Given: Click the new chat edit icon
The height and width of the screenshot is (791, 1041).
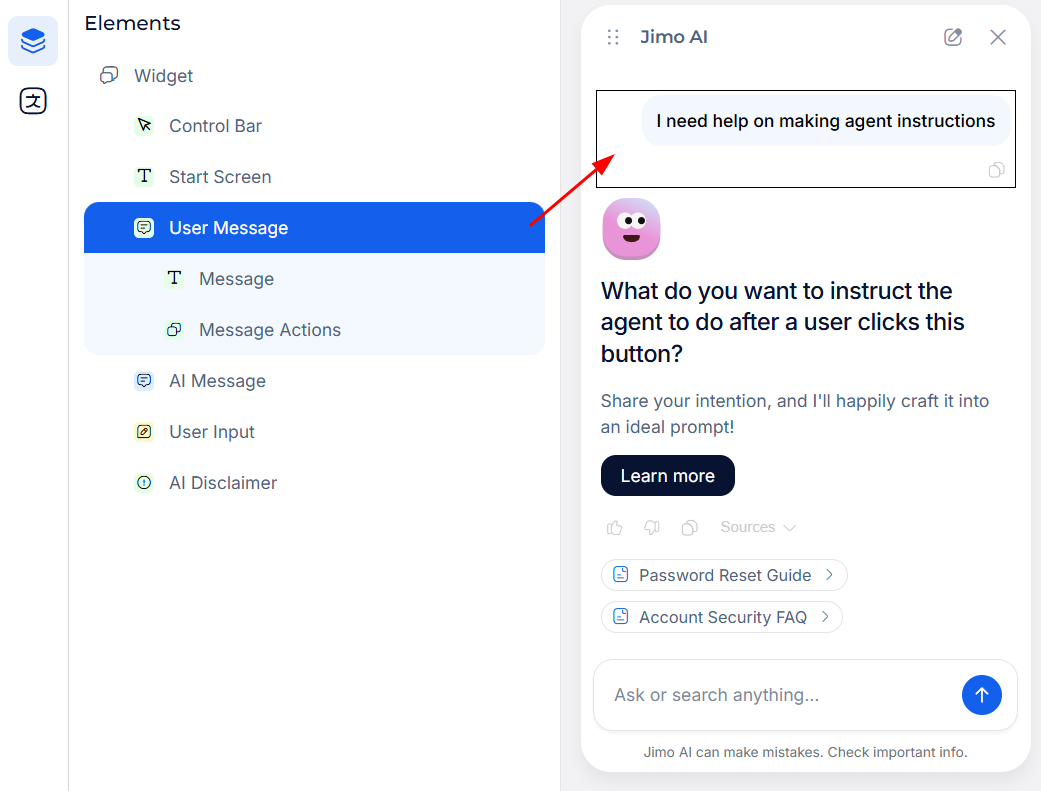Looking at the screenshot, I should pos(953,37).
